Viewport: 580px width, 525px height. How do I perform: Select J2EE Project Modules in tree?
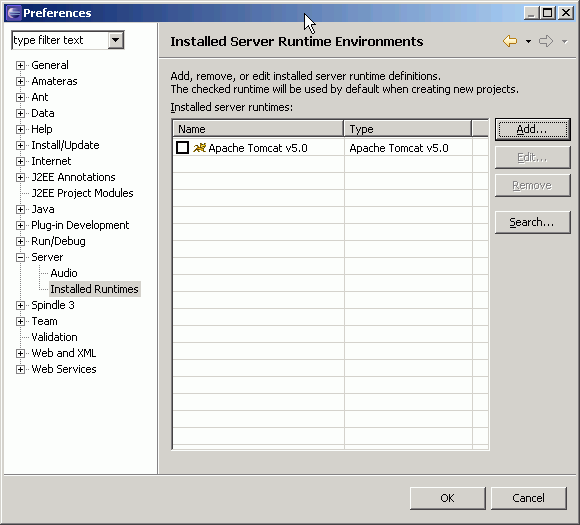82,193
